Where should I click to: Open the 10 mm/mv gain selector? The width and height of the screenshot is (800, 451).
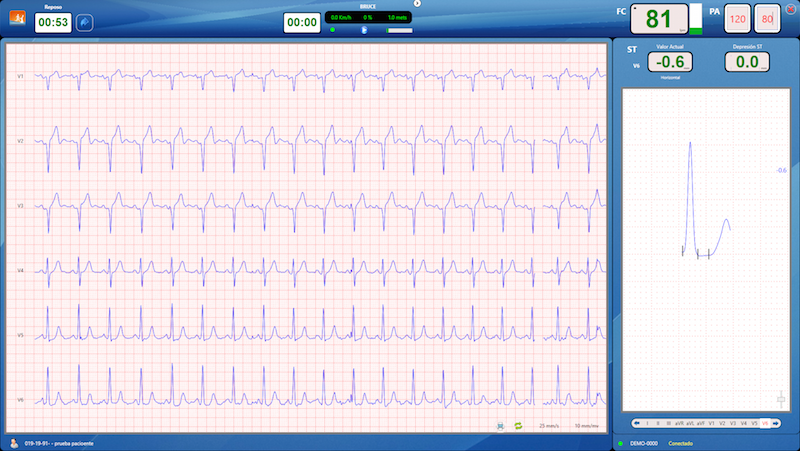coord(586,426)
